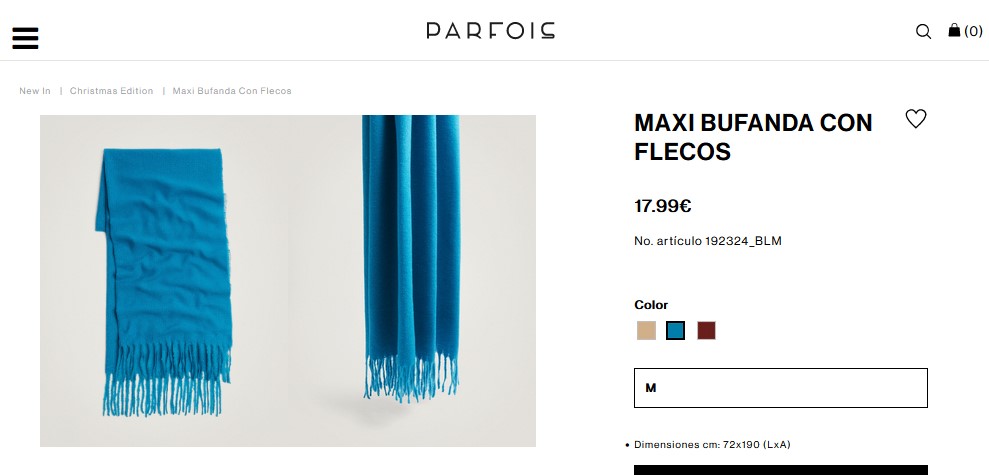Click the black add-to-cart button
This screenshot has height=475, width=989.
(x=781, y=470)
